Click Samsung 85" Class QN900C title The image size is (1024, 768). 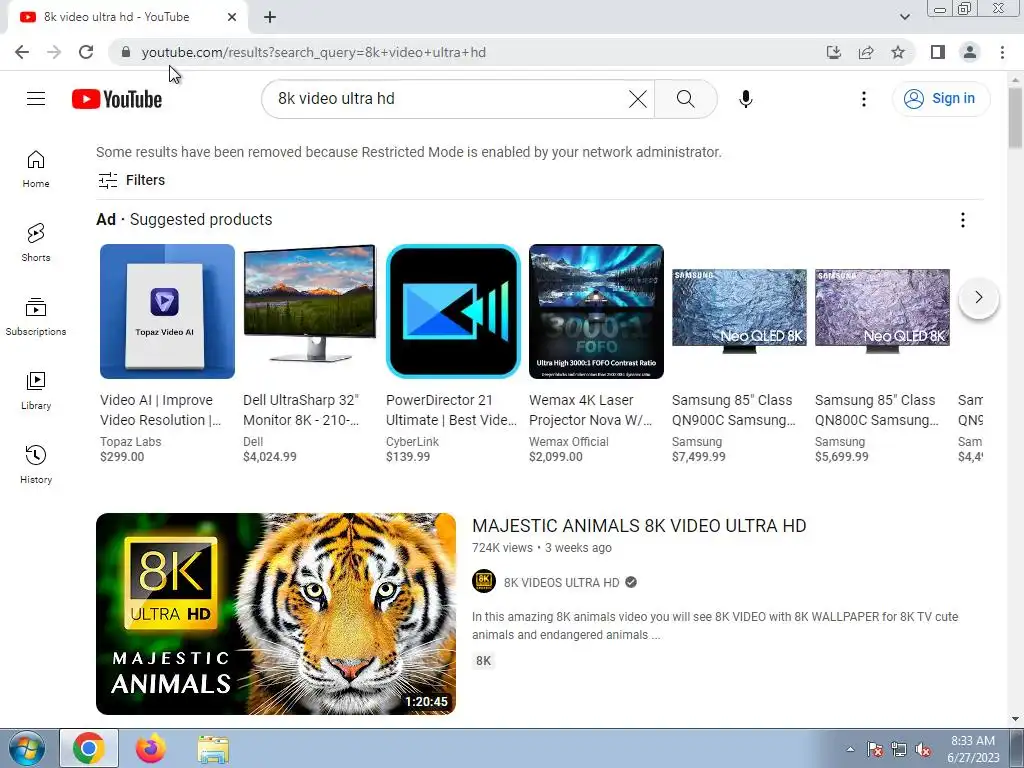734,410
